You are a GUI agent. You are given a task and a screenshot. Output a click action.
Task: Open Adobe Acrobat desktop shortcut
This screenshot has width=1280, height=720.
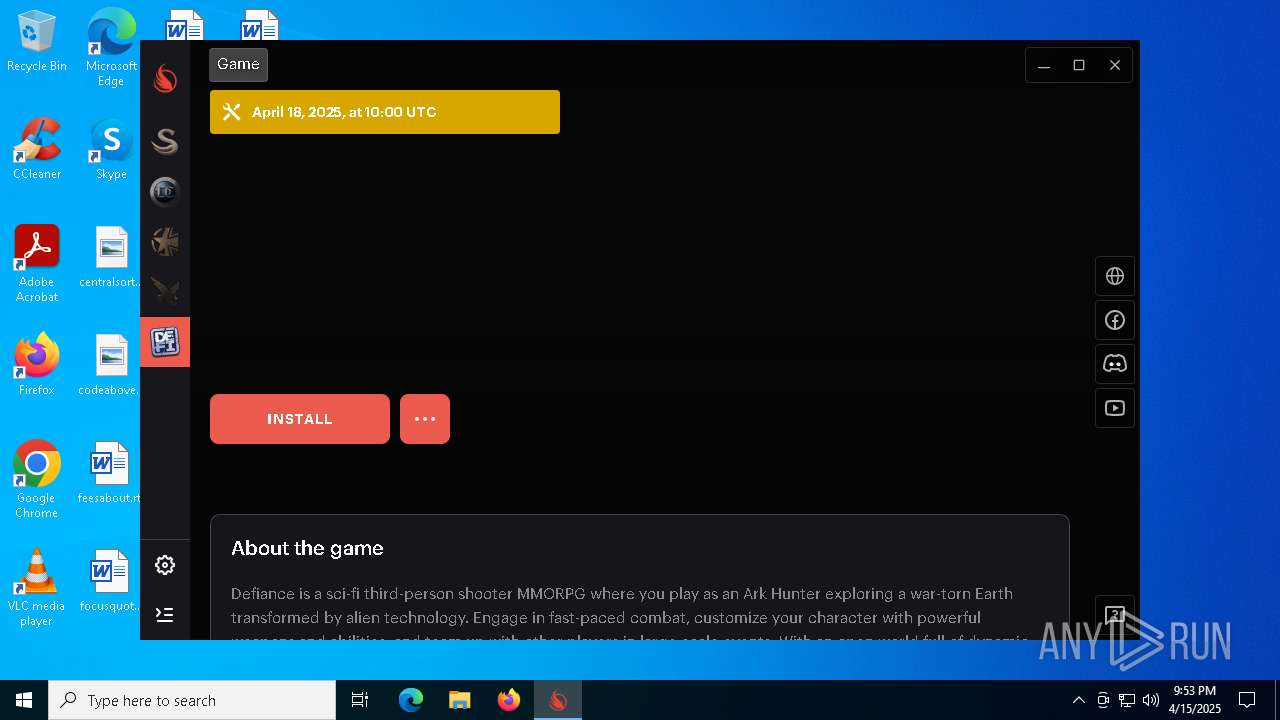coord(37,264)
